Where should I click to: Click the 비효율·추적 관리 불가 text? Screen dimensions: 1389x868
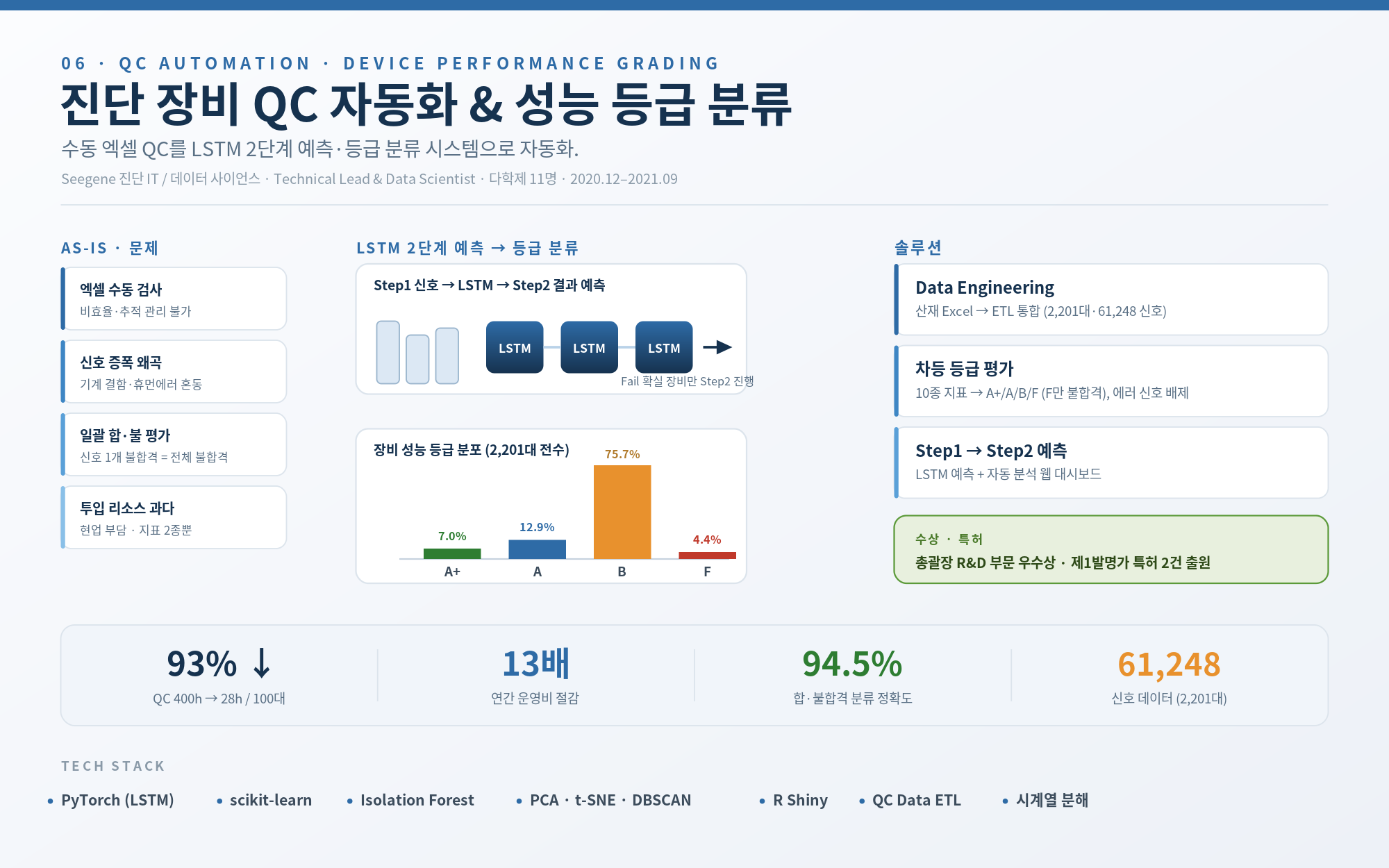coord(135,311)
